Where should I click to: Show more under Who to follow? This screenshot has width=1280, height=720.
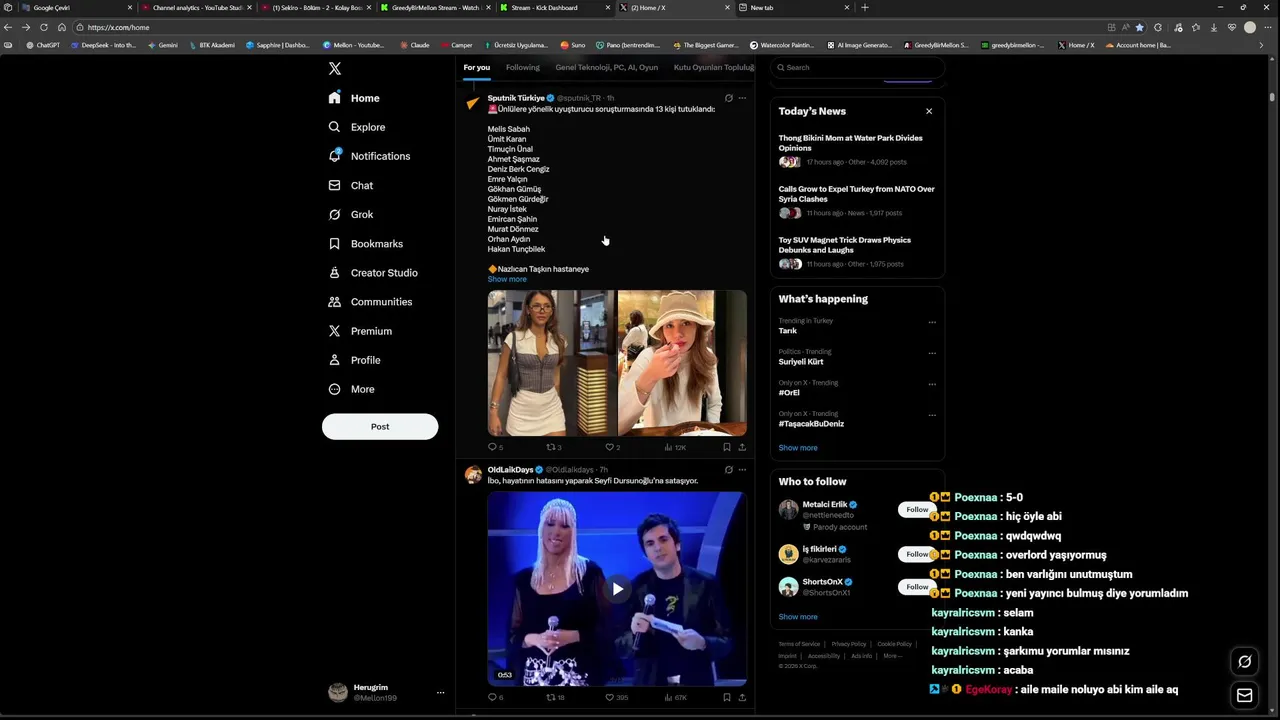[798, 617]
